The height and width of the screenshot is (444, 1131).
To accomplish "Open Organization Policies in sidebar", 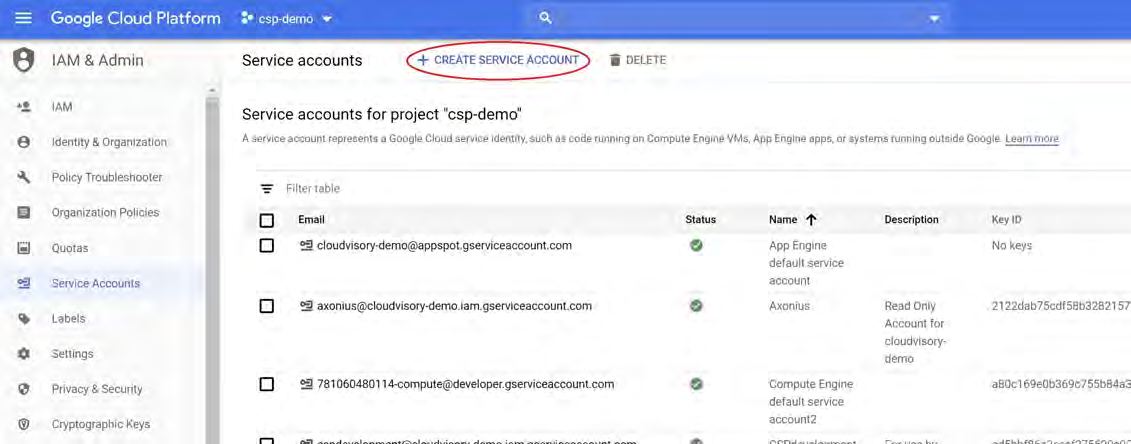I will pos(105,213).
